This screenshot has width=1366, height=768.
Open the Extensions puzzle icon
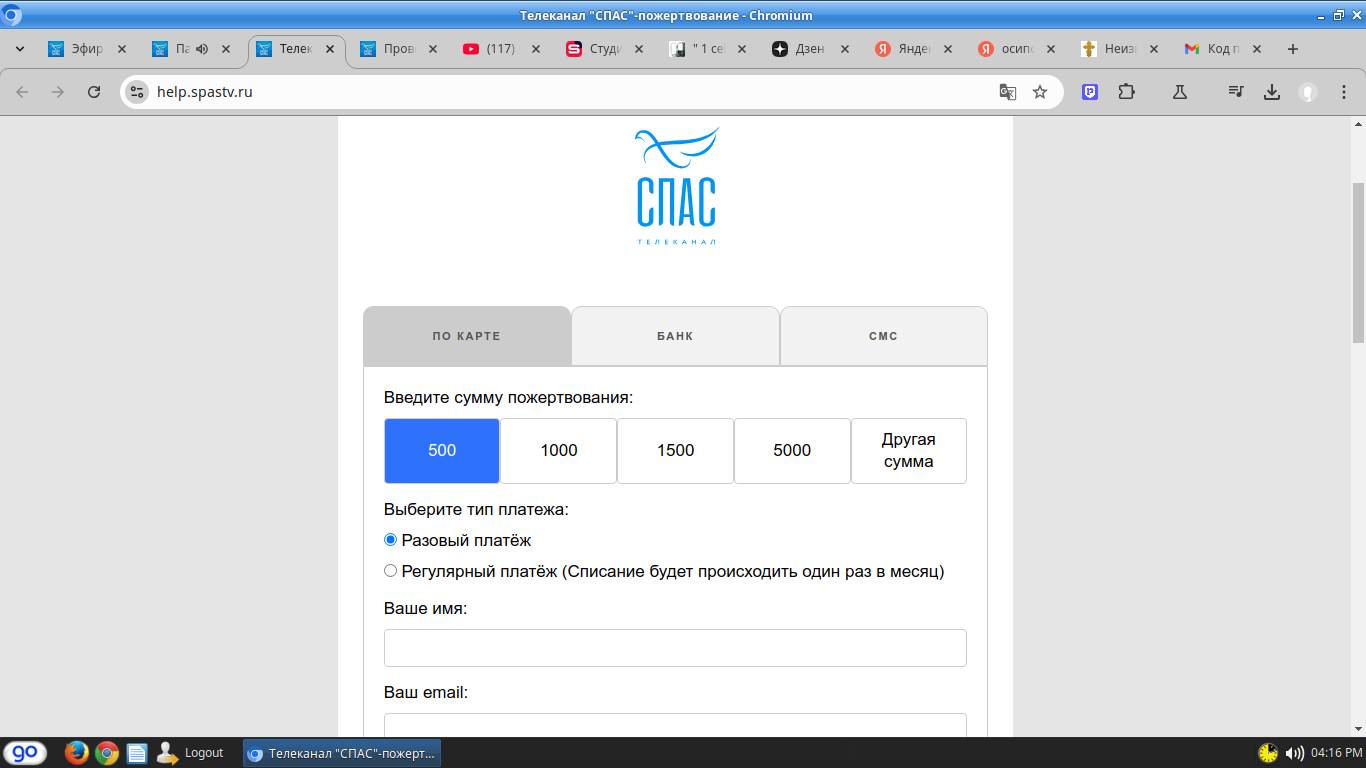[x=1126, y=92]
